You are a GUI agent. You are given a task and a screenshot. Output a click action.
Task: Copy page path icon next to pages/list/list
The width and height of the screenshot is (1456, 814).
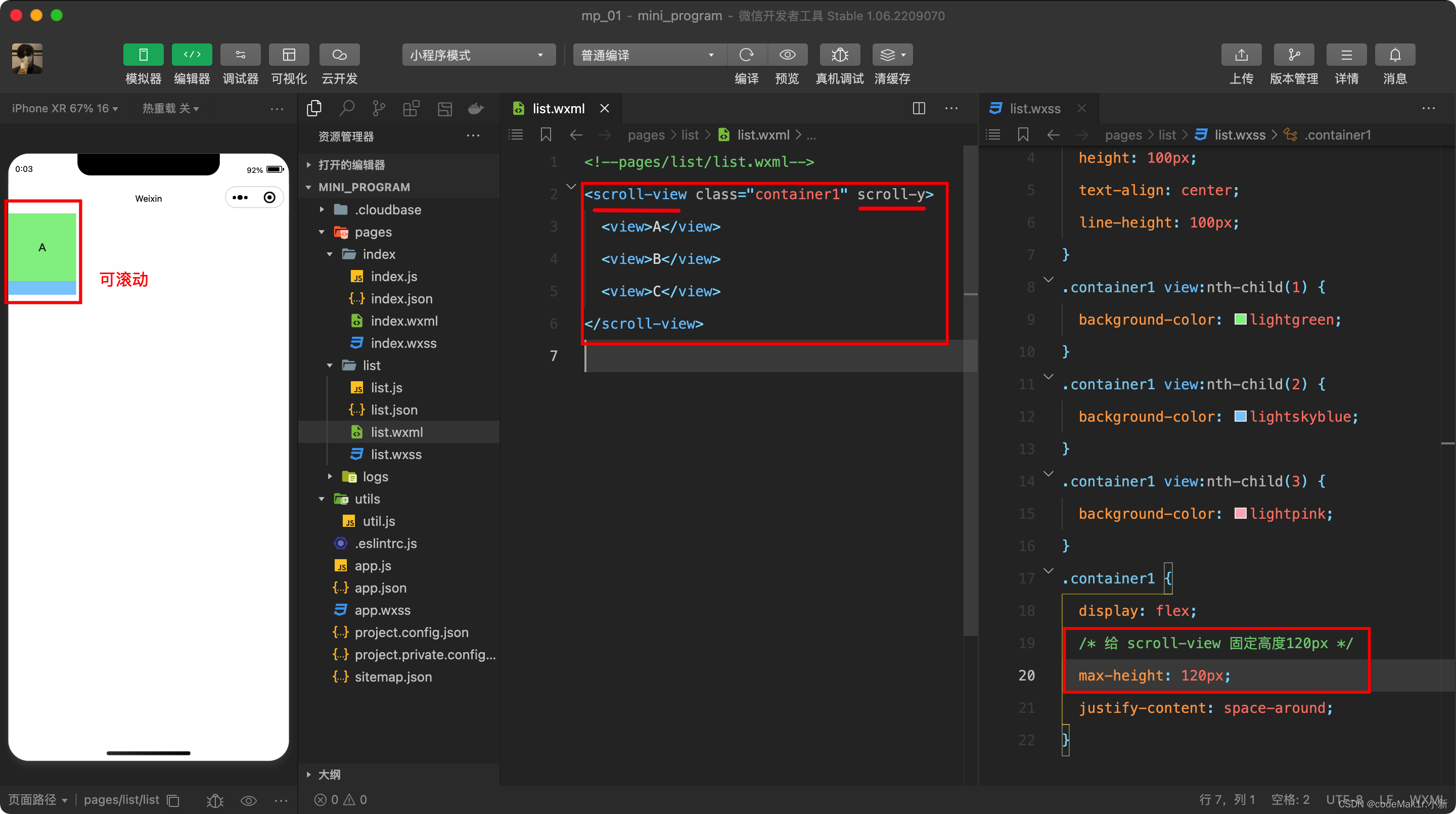[x=173, y=800]
